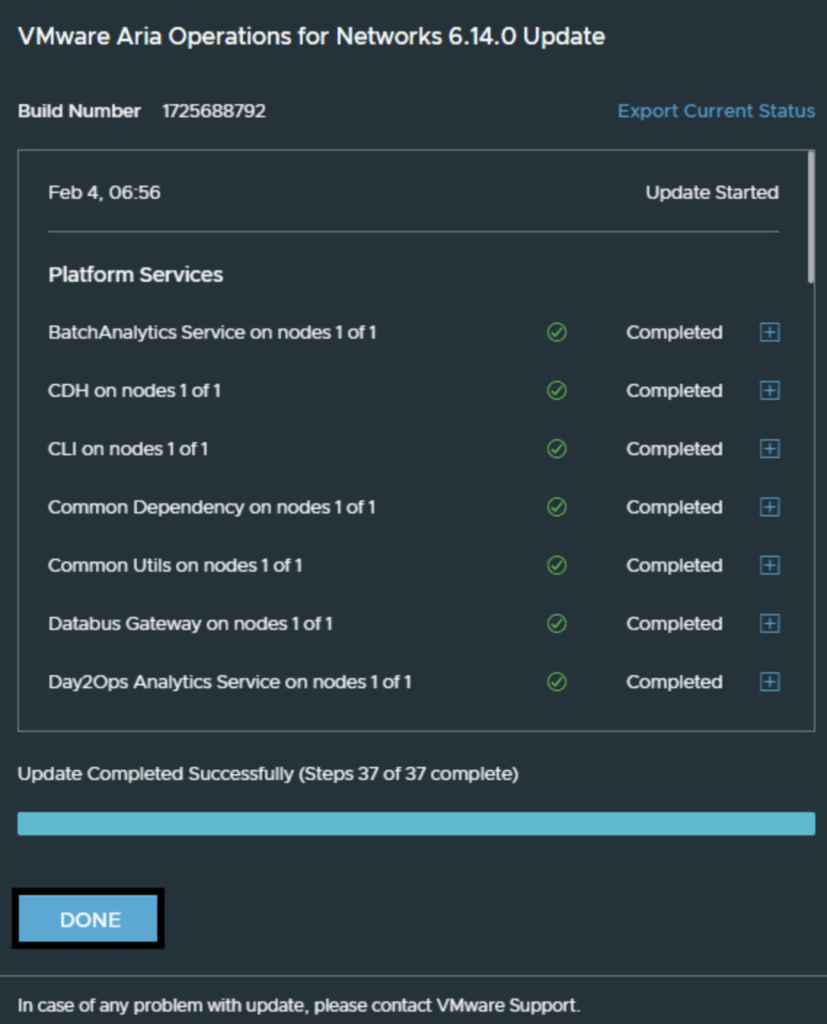
Task: Select the Platform Services section heading
Action: tap(135, 274)
